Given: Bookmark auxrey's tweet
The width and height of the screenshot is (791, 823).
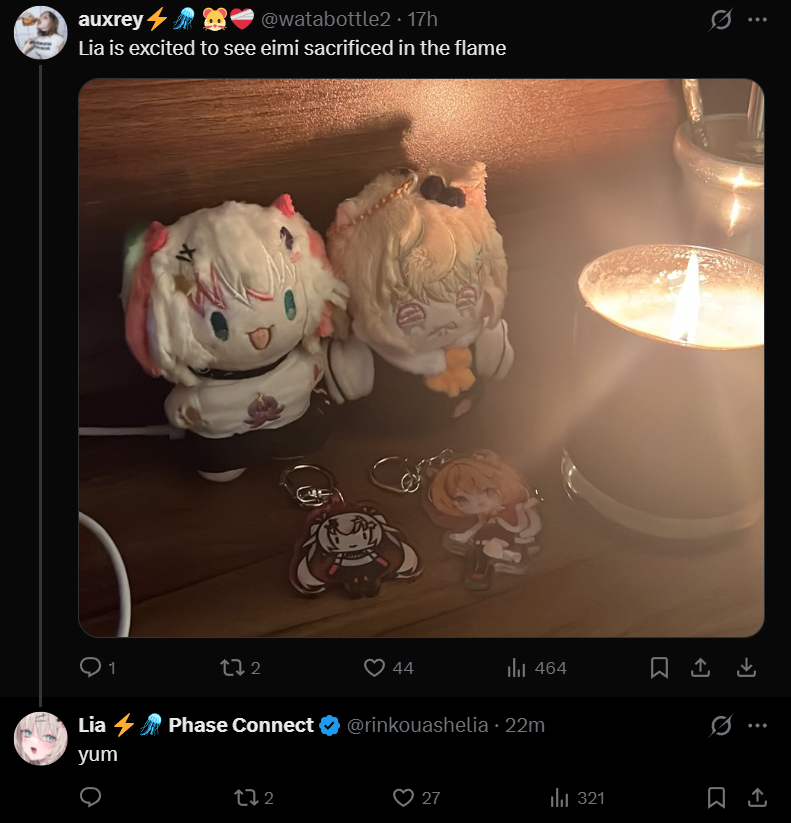Looking at the screenshot, I should (x=659, y=668).
